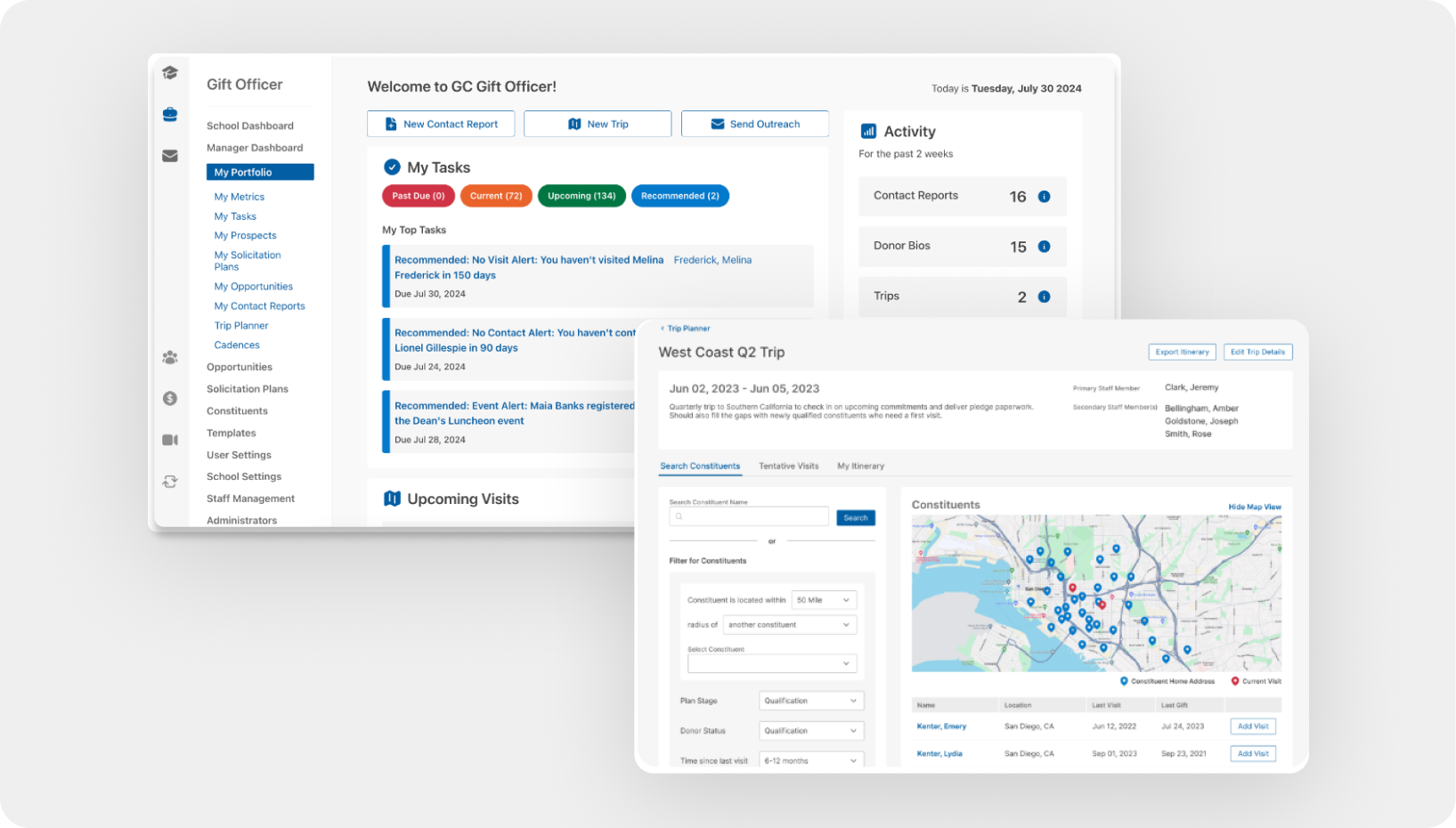Select the sync arrows sidebar icon
This screenshot has height=828, width=1456.
coord(170,482)
